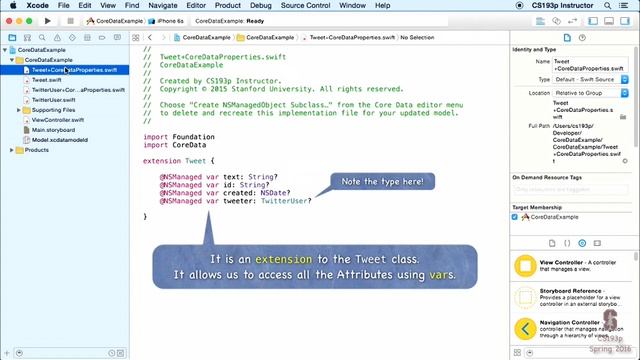Screen dimensions: 640x360
Task: Run the CoreDataExample scheme with Play button
Action: coord(47,21)
